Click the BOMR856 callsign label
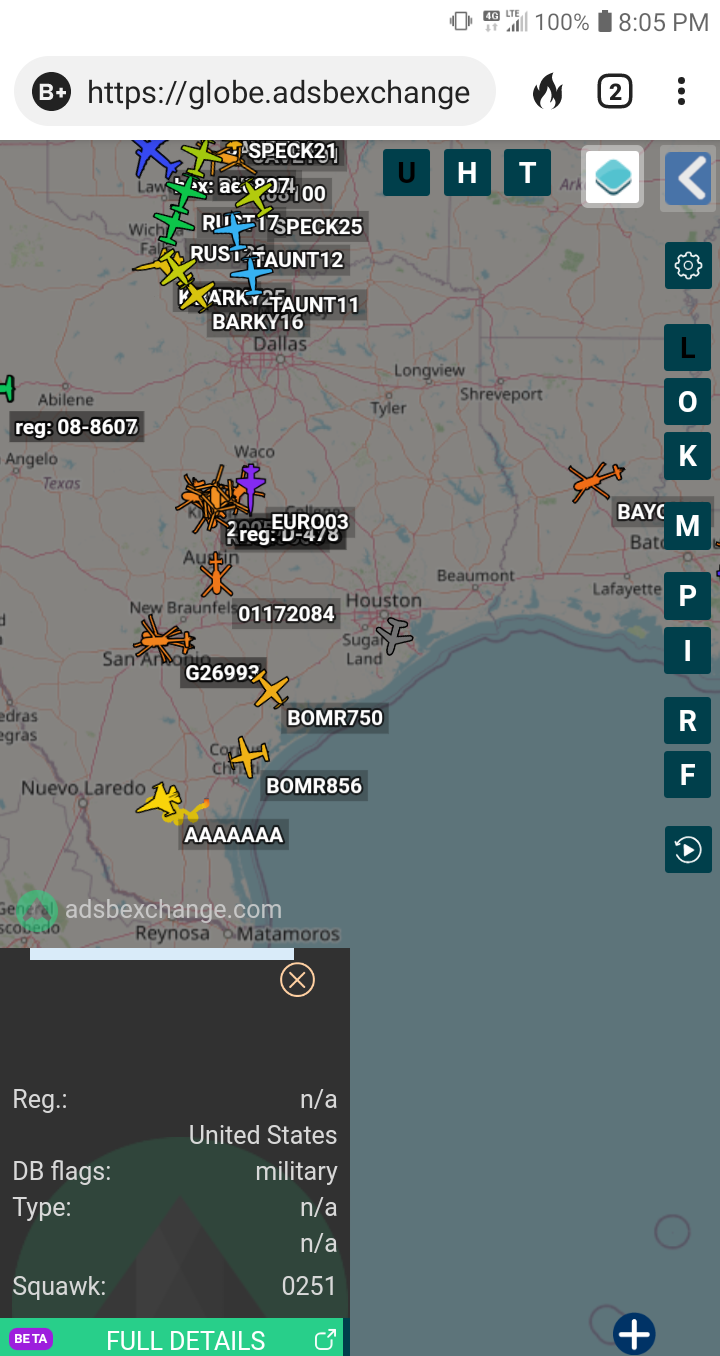 [x=314, y=786]
